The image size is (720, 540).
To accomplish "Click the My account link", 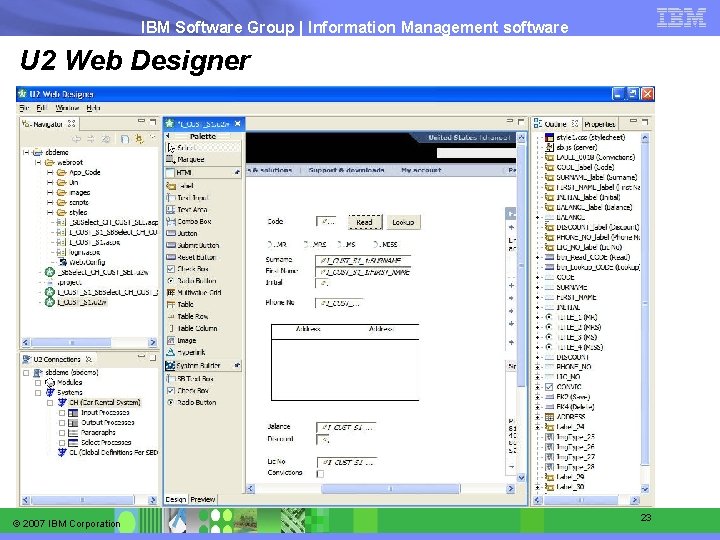I will pos(421,170).
